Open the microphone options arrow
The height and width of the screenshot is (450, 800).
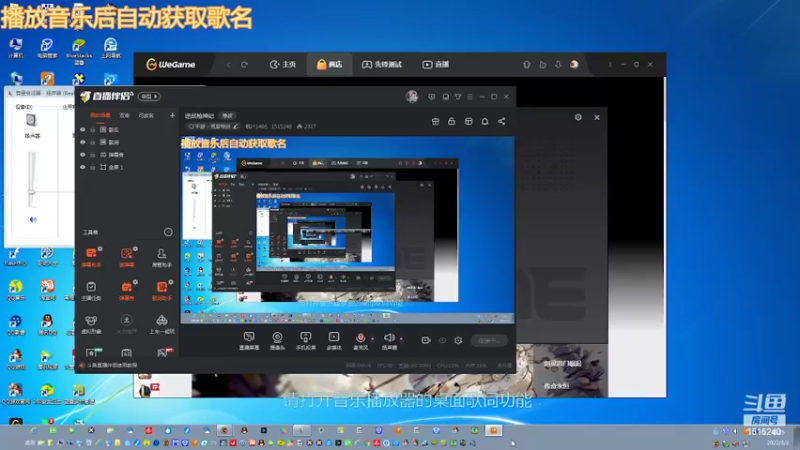(x=372, y=339)
